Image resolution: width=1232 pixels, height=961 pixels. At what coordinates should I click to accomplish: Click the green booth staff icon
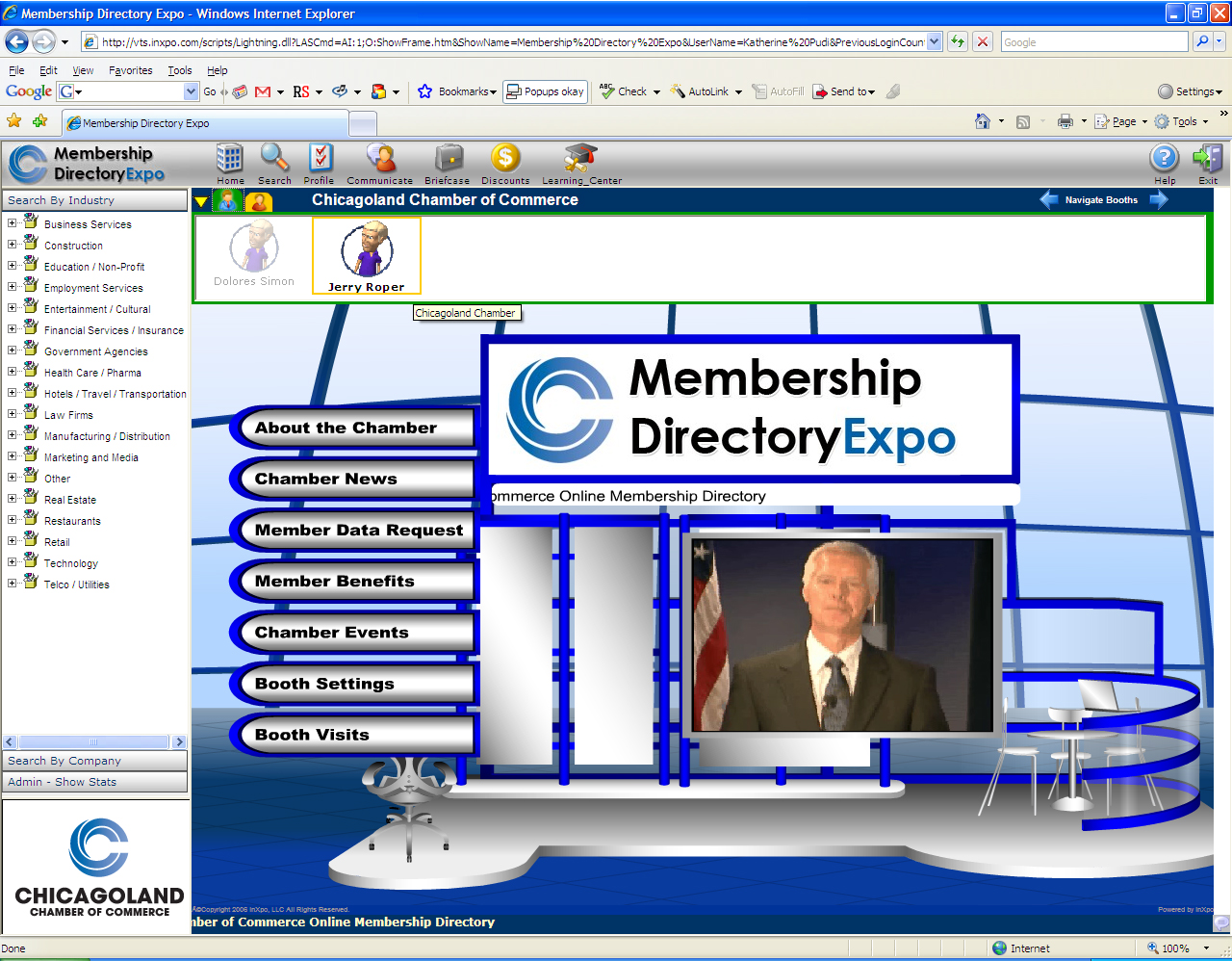(228, 200)
